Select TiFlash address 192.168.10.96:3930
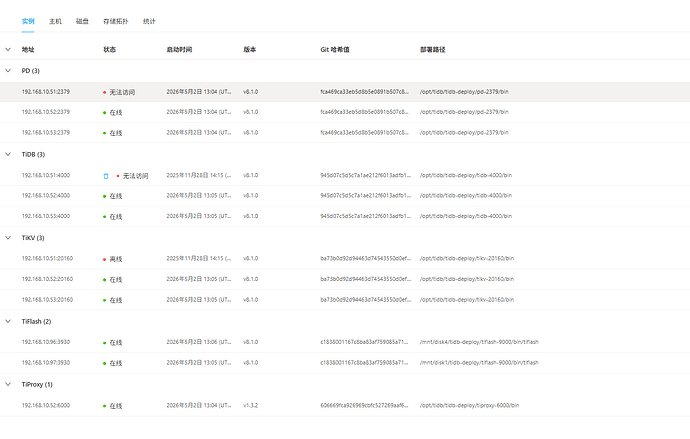 pyautogui.click(x=46, y=342)
